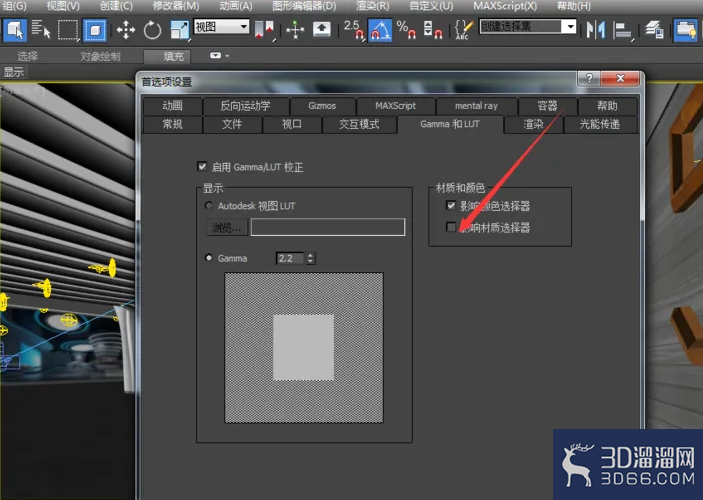The image size is (703, 500).
Task: Switch to MAXScript tab in dialog
Action: pyautogui.click(x=395, y=106)
